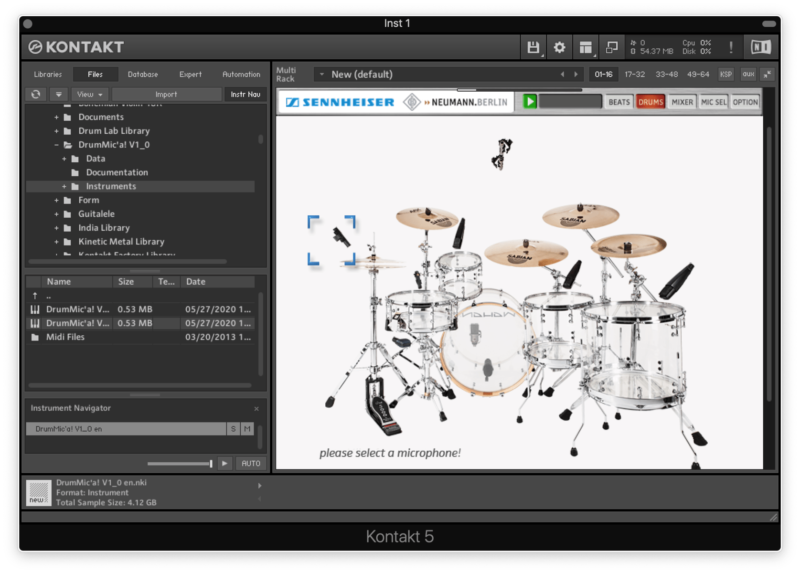
Task: Click the hi-hat pedal on the drum kit
Action: coord(383,405)
